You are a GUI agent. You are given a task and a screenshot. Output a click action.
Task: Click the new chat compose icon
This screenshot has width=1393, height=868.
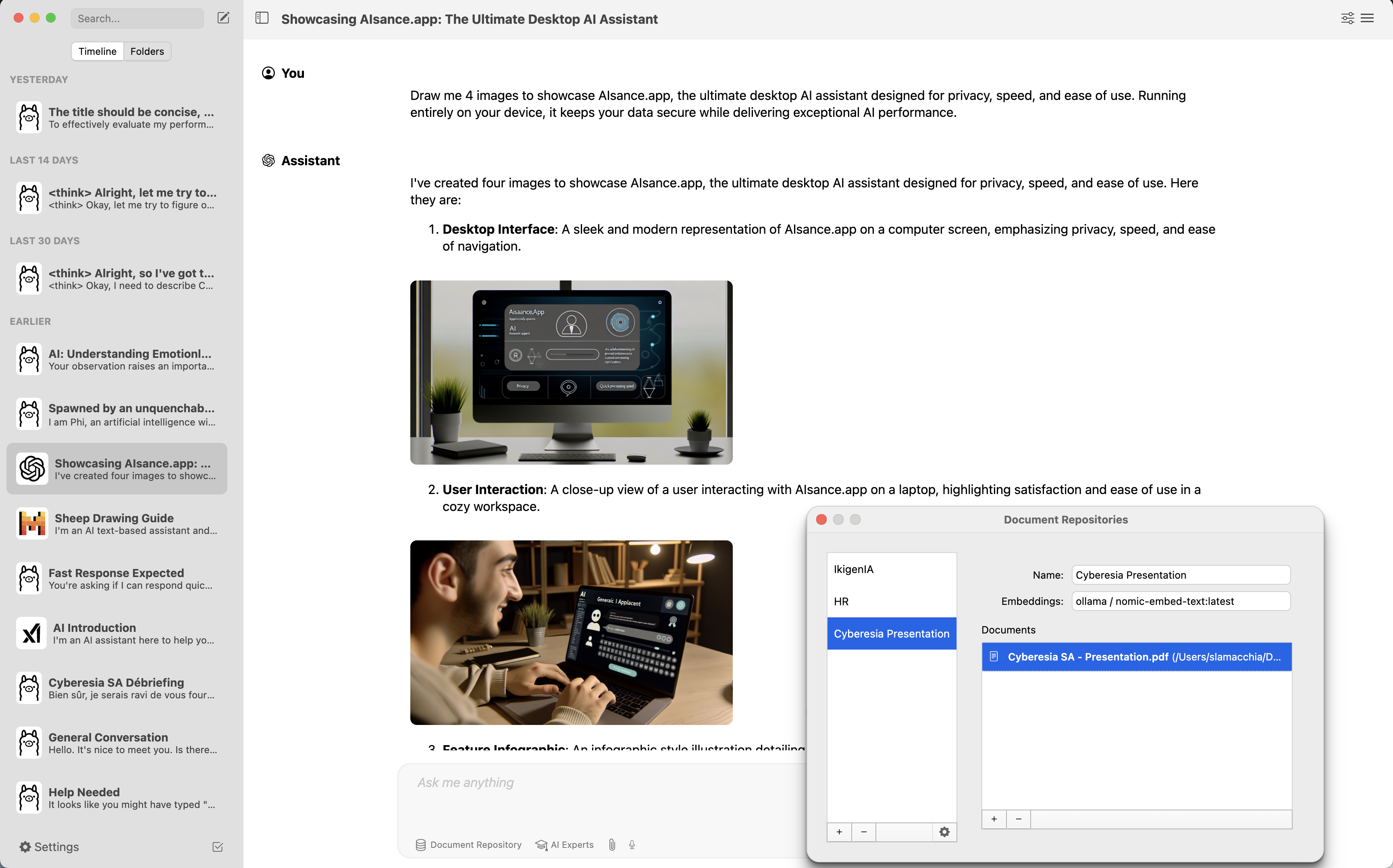(x=223, y=18)
